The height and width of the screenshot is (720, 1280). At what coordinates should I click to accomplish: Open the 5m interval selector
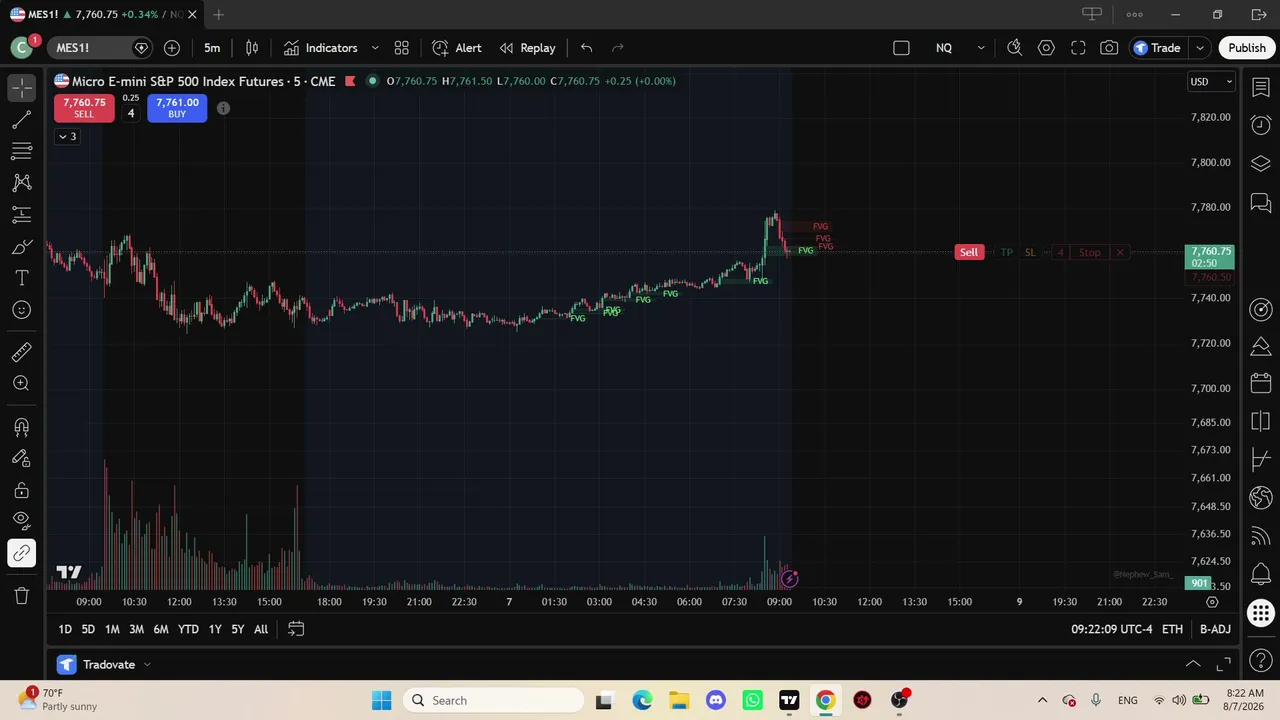point(212,48)
